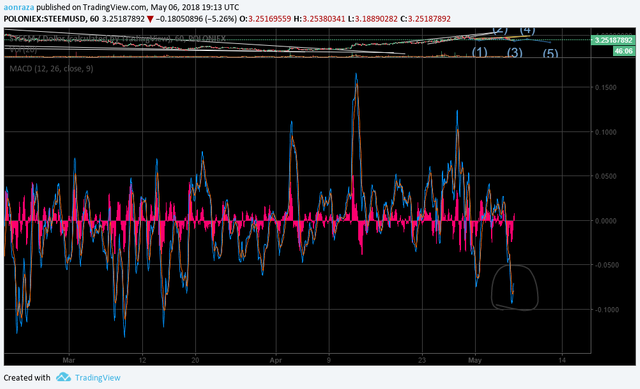Screen dimensions: 640x389
Task: Click the 14 date label on the time axis
Action: pyautogui.click(x=562, y=360)
